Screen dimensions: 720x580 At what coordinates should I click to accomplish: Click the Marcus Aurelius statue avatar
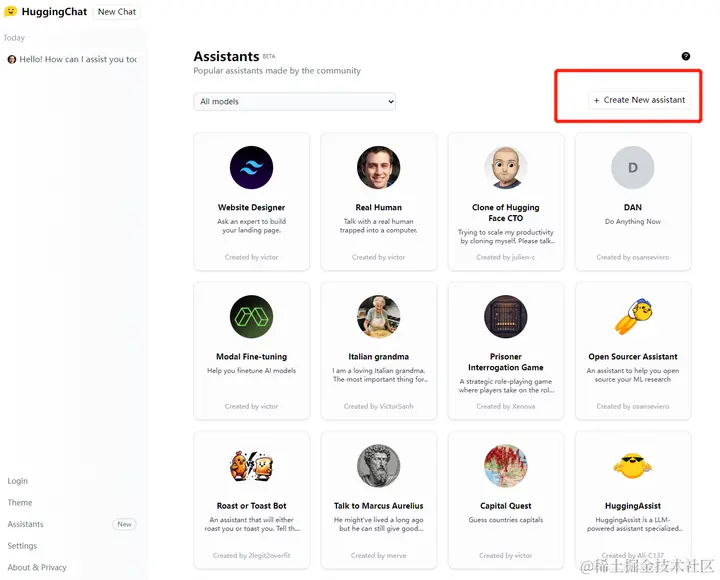coord(378,466)
